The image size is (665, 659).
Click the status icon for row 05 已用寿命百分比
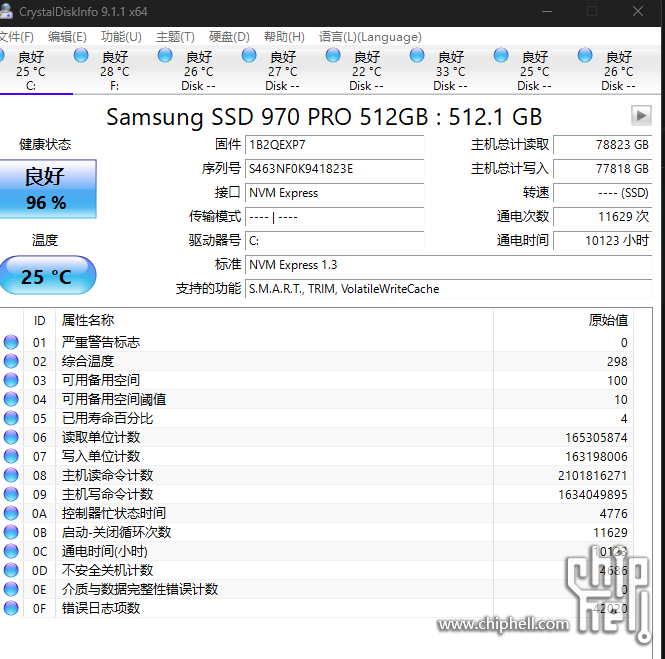coord(11,418)
